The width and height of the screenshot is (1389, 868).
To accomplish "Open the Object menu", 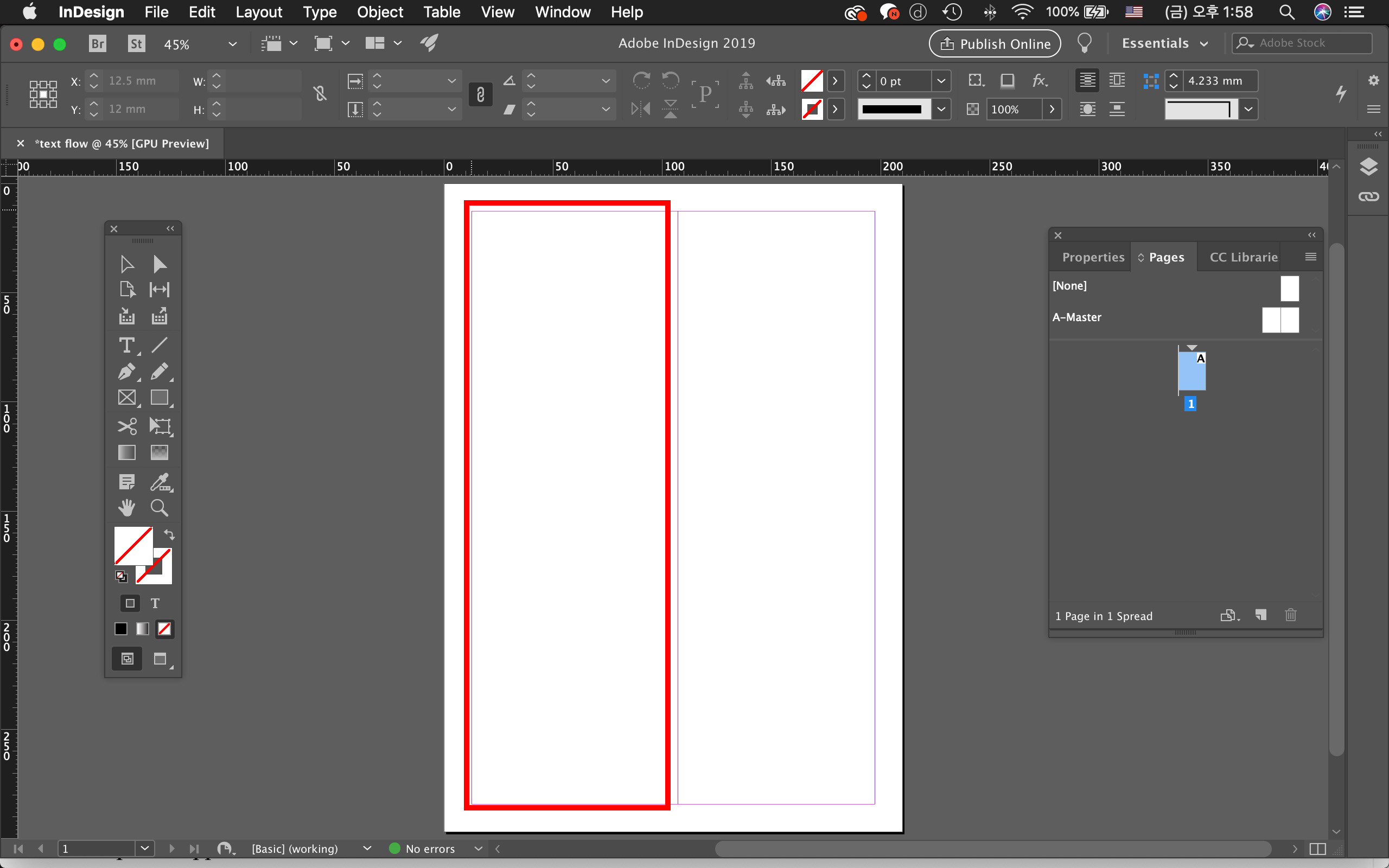I will tap(380, 12).
